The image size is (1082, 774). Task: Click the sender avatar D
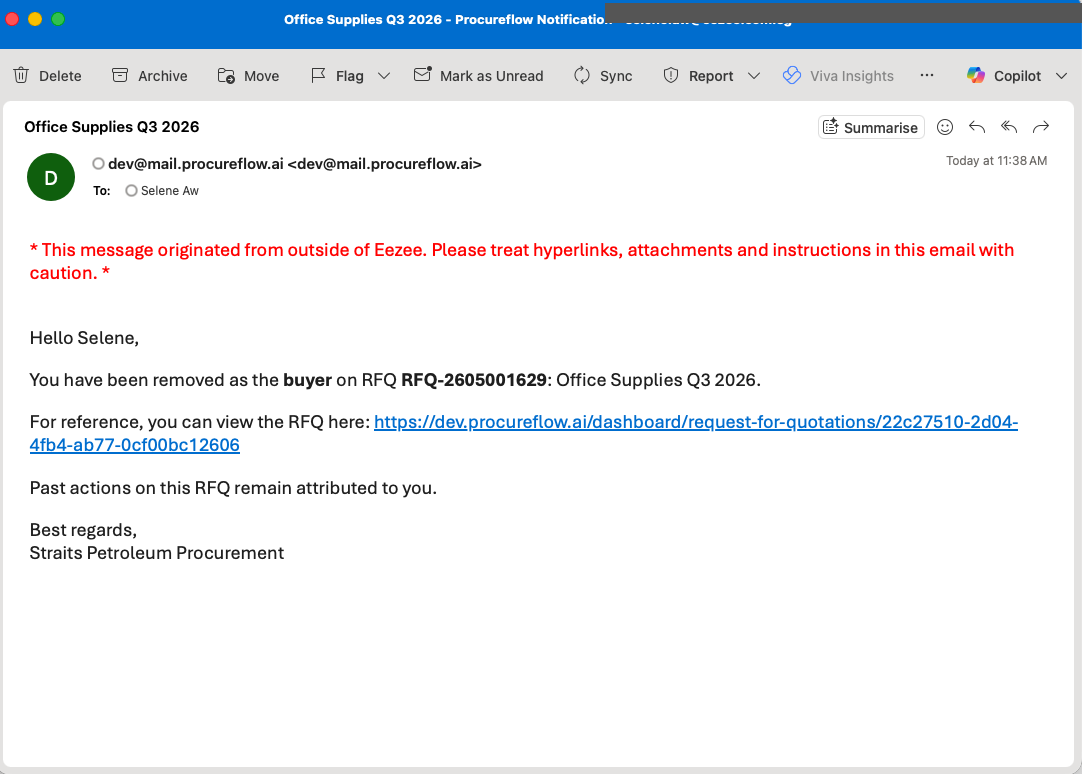51,177
